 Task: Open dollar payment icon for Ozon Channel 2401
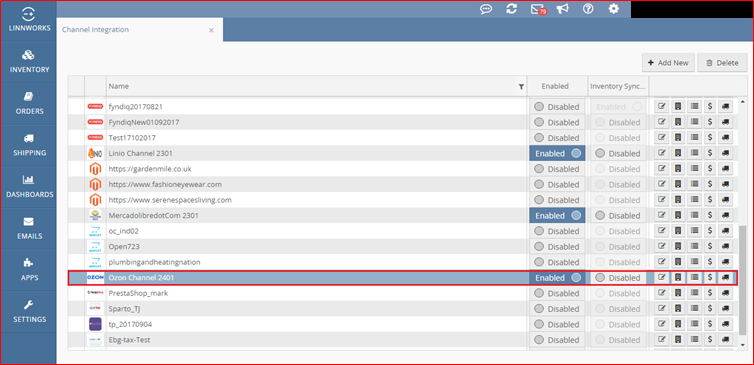tap(710, 277)
